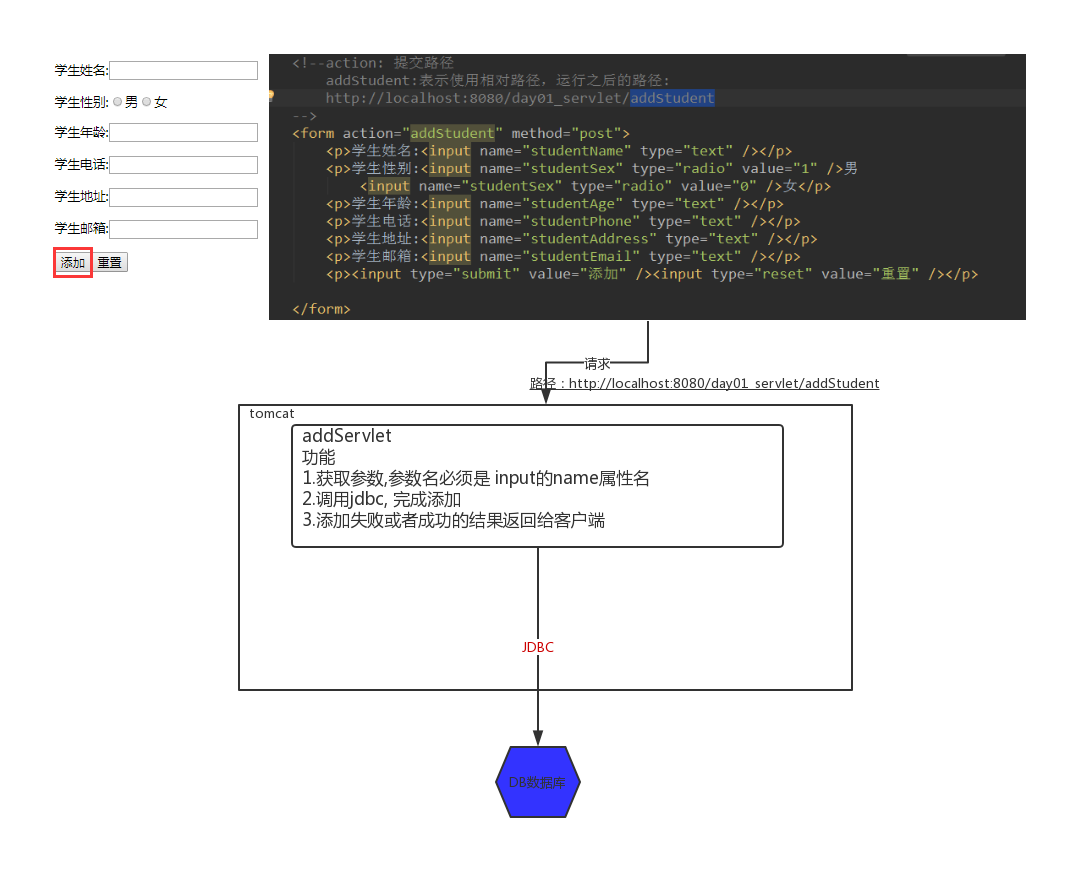This screenshot has width=1088, height=879.
Task: Select the 女 radio button
Action: [146, 102]
